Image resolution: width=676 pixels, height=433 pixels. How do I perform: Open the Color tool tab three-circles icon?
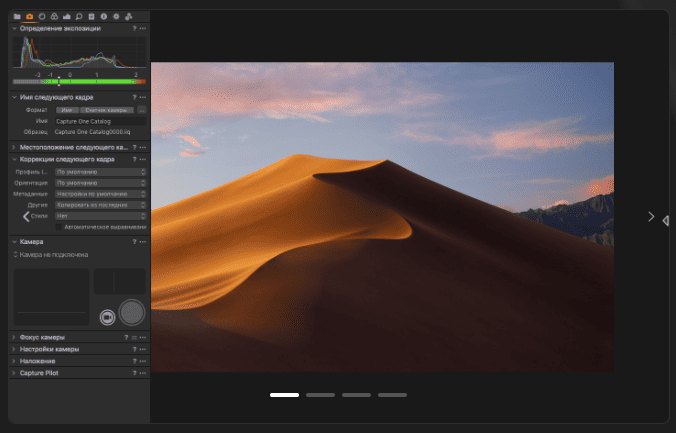(54, 16)
